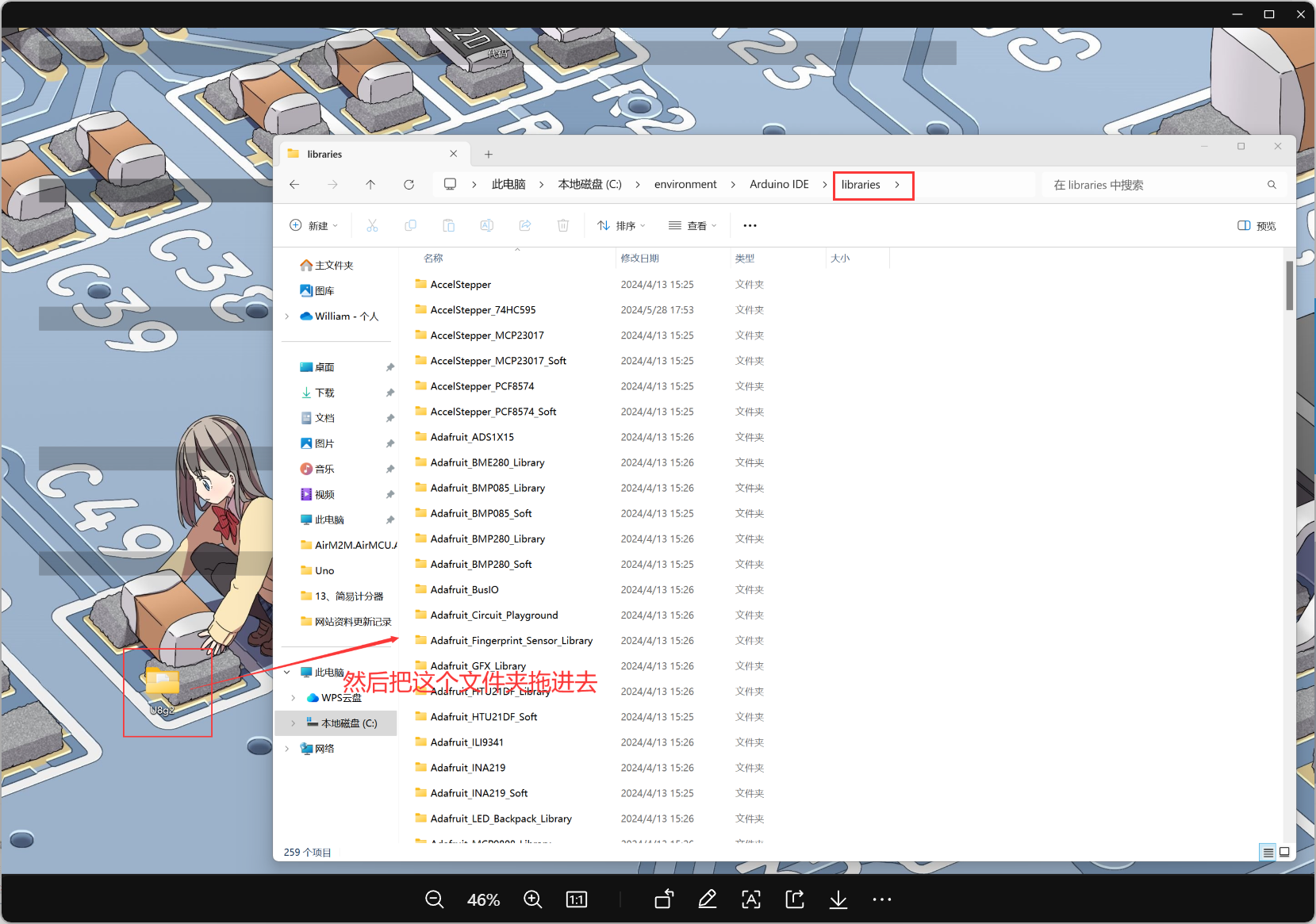1316x924 pixels.
Task: Toggle the 预览 preview pane
Action: [1257, 226]
